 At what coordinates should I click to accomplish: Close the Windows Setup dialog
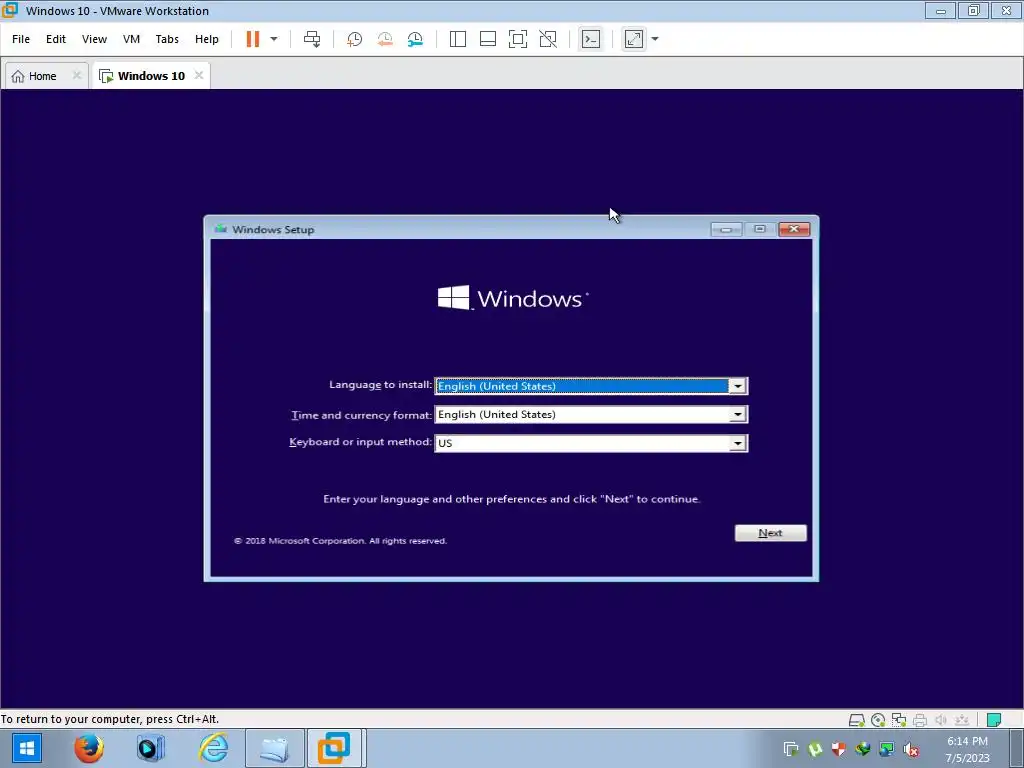click(x=794, y=229)
